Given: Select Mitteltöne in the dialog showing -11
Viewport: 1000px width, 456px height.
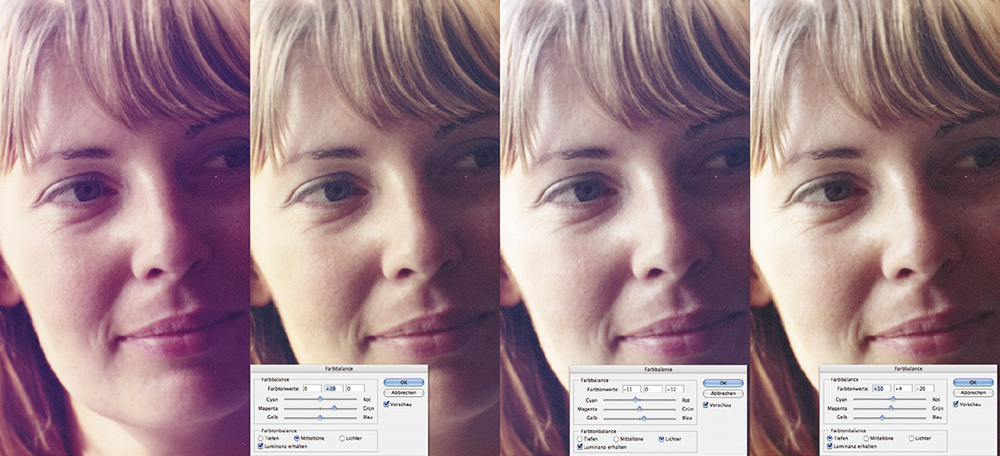Looking at the screenshot, I should click(616, 439).
